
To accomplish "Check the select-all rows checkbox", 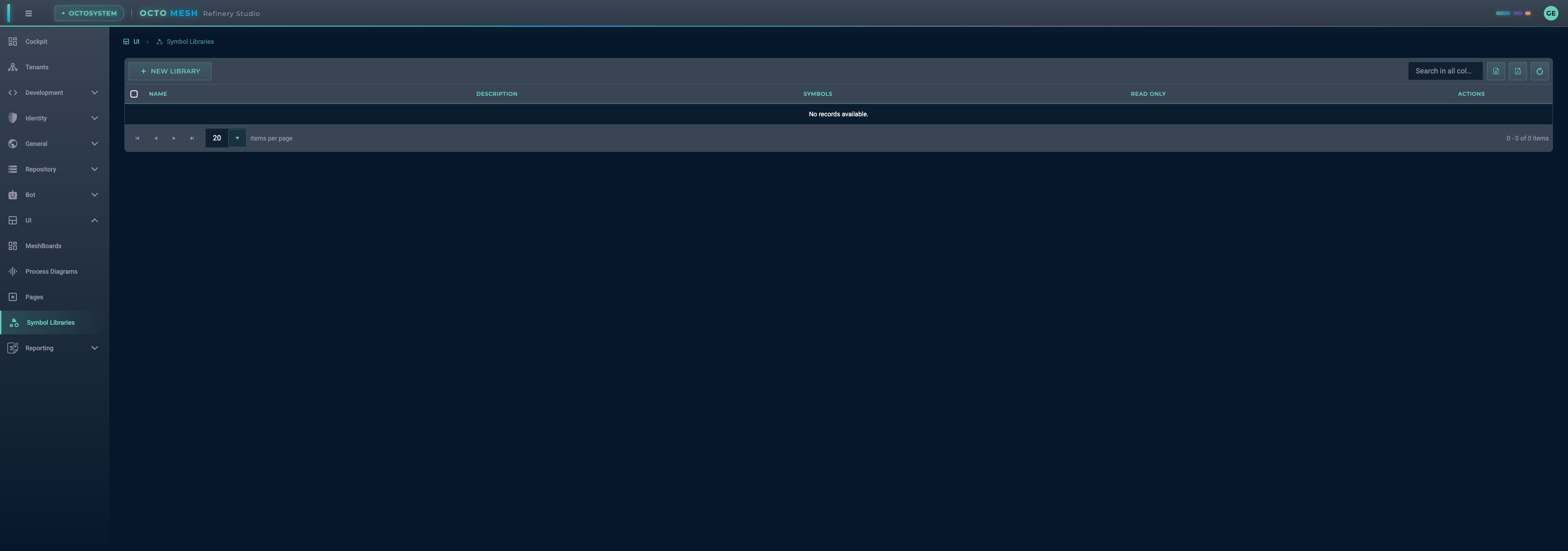I will (x=134, y=94).
